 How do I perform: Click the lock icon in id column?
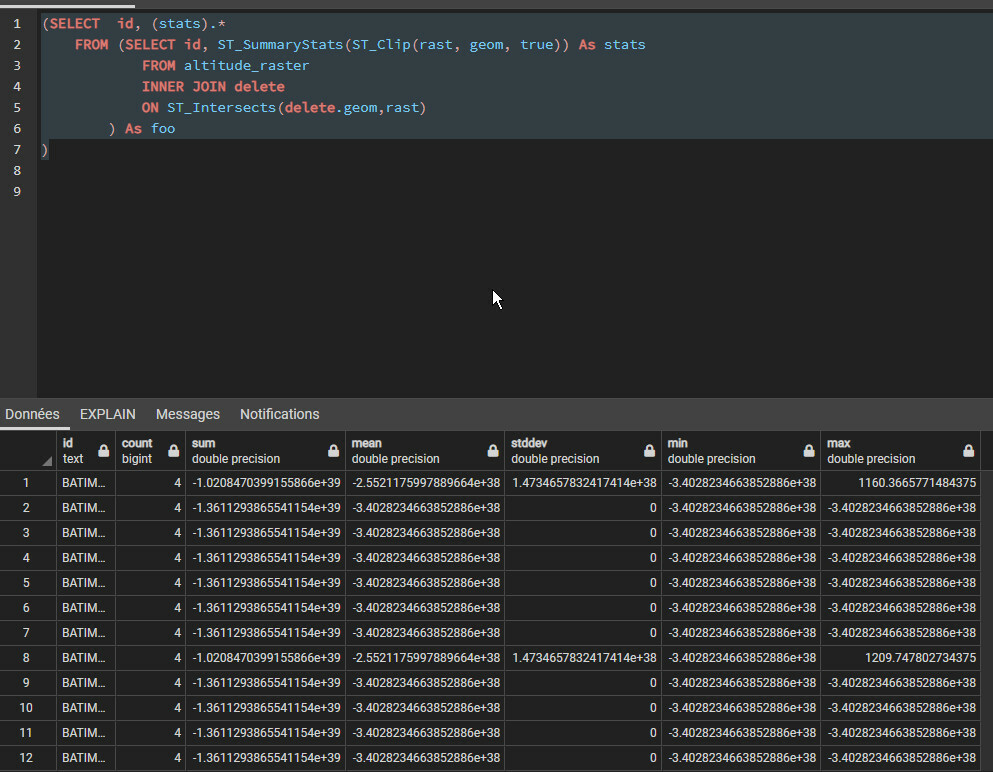103,451
